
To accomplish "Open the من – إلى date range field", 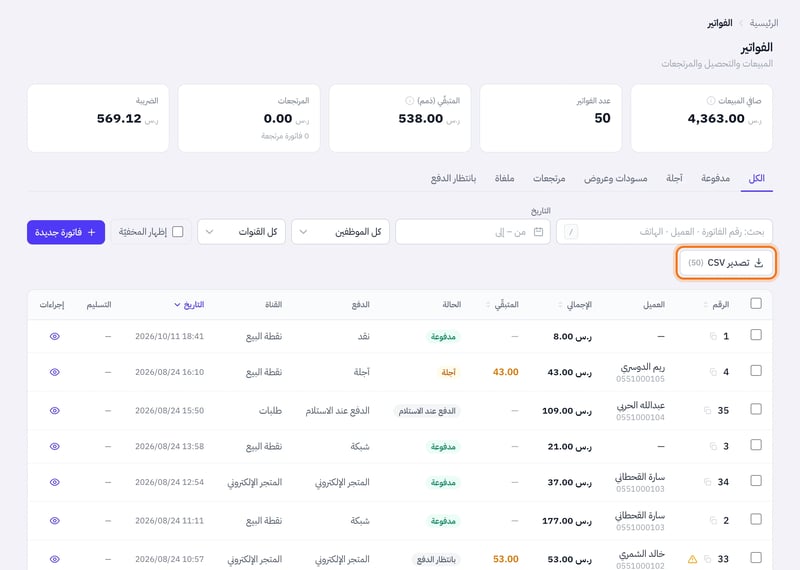I will coord(473,232).
